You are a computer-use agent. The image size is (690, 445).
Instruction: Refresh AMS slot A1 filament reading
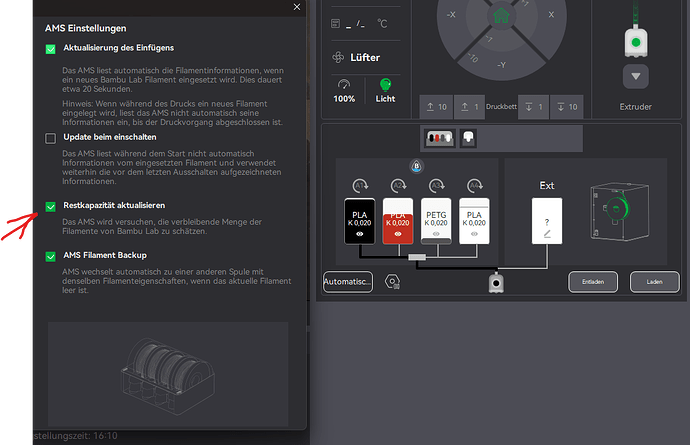coord(360,186)
